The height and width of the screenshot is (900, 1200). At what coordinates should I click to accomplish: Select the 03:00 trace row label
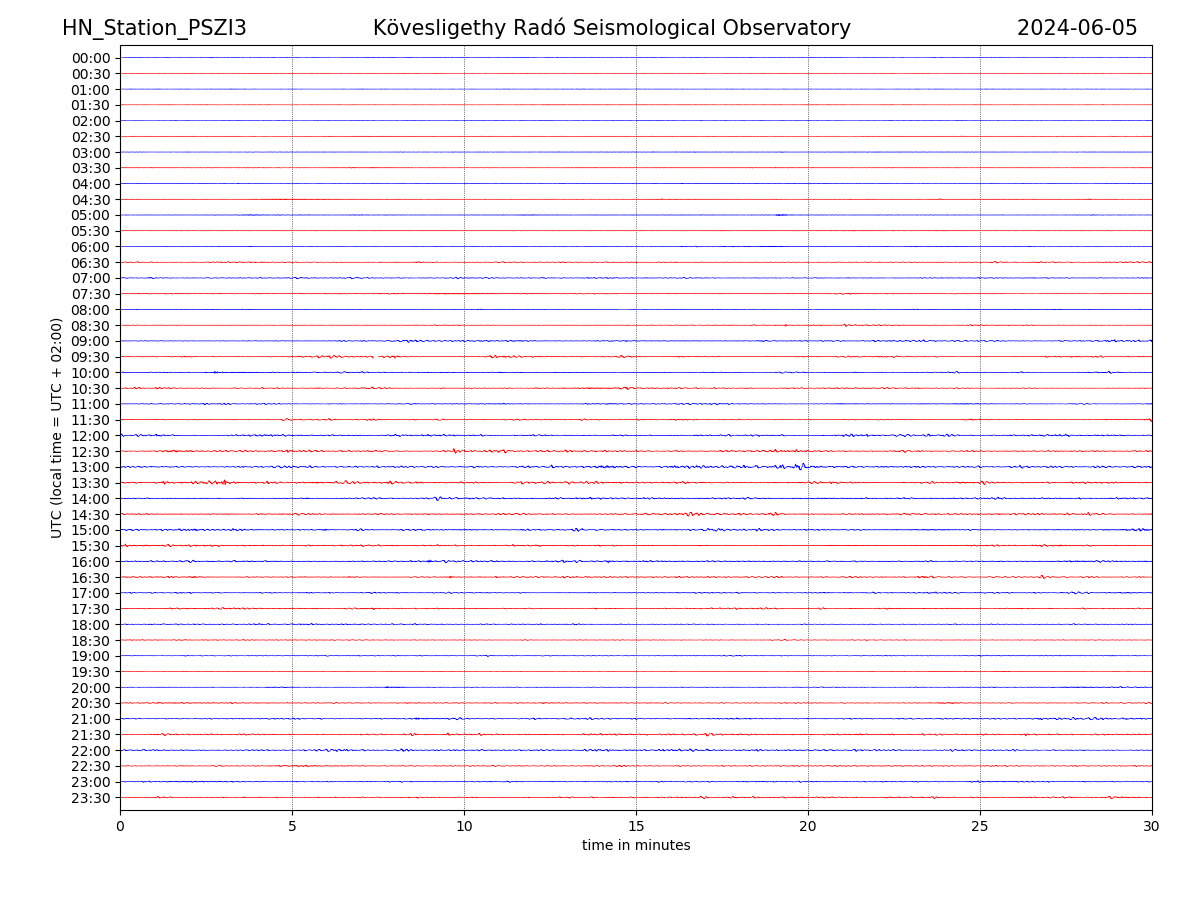click(x=90, y=152)
